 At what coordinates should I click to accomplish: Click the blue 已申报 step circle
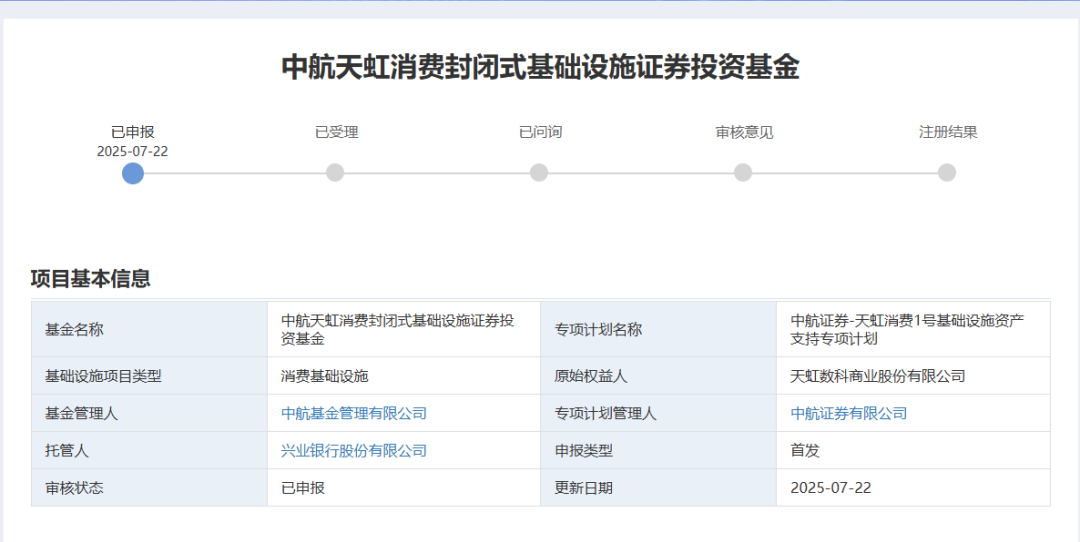pyautogui.click(x=133, y=173)
